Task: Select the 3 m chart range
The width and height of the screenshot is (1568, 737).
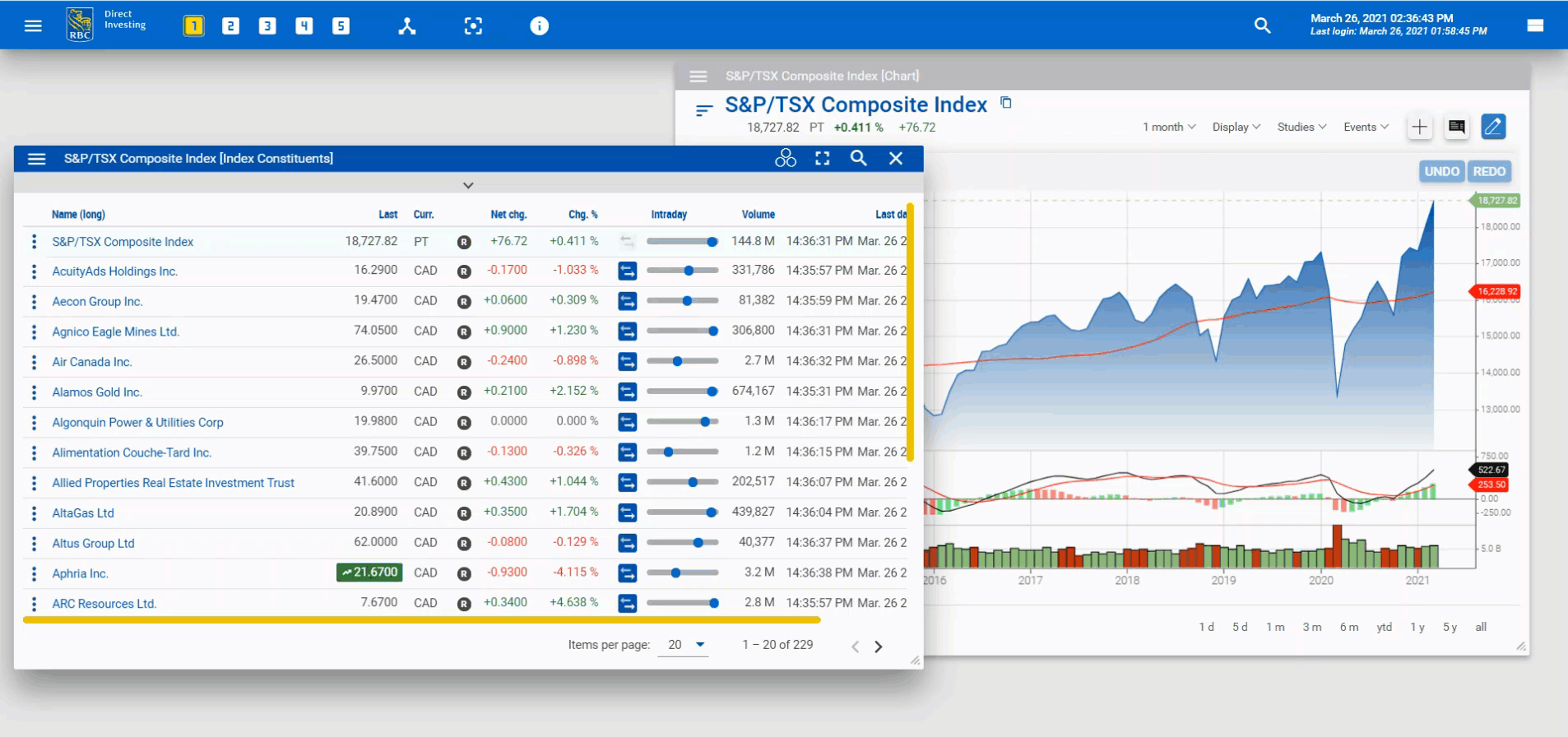Action: [x=1312, y=627]
